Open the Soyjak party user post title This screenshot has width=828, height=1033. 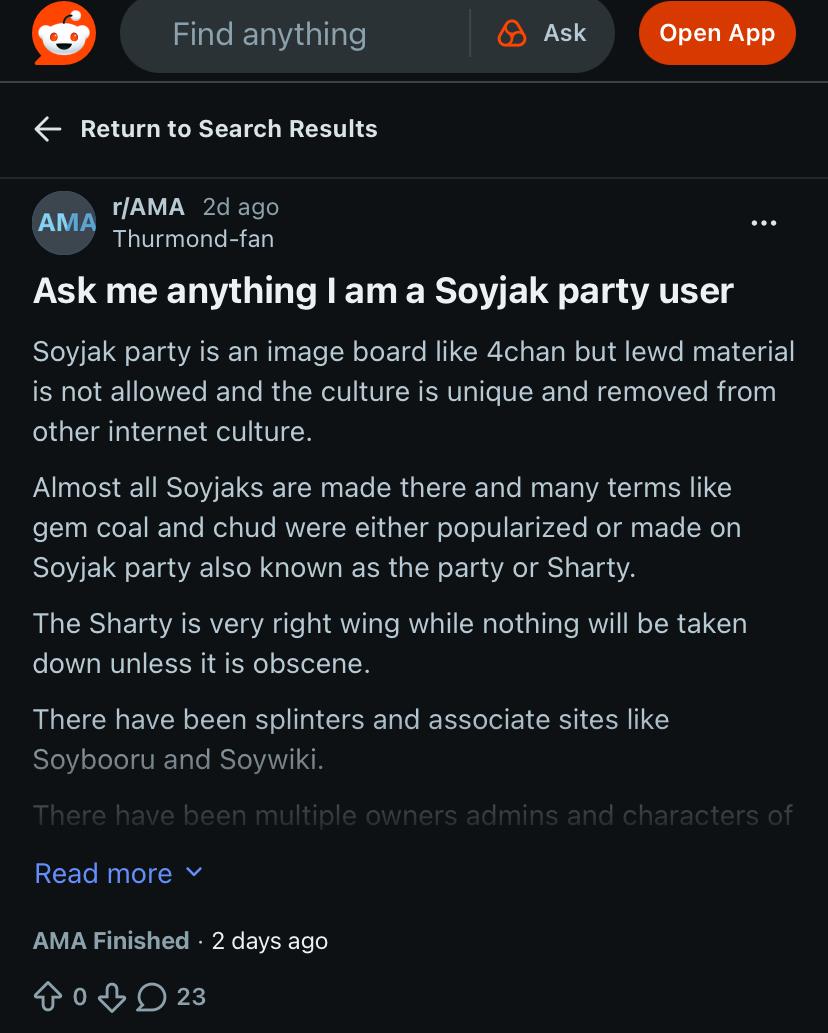click(x=383, y=291)
